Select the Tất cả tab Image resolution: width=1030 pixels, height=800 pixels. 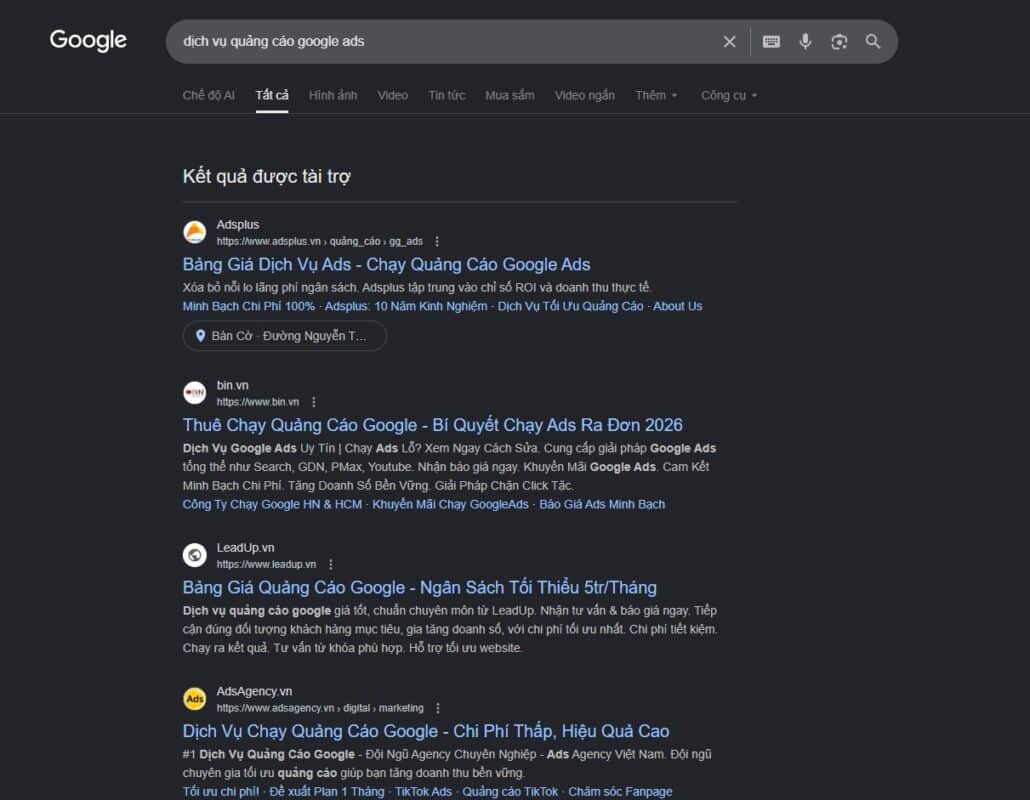[x=272, y=95]
